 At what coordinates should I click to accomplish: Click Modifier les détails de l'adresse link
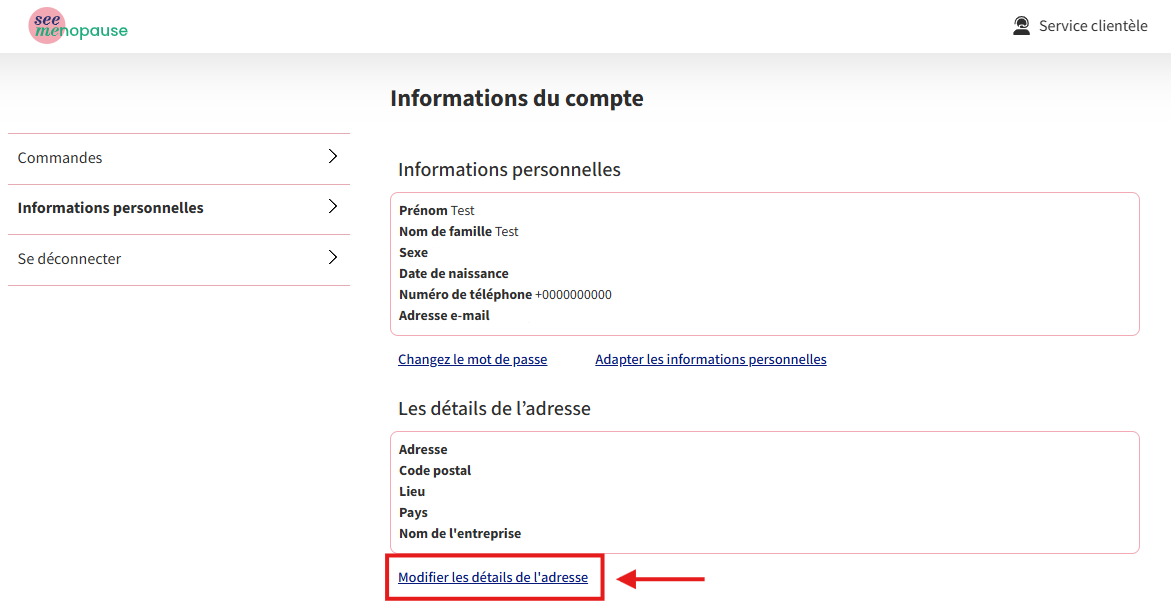click(x=493, y=577)
